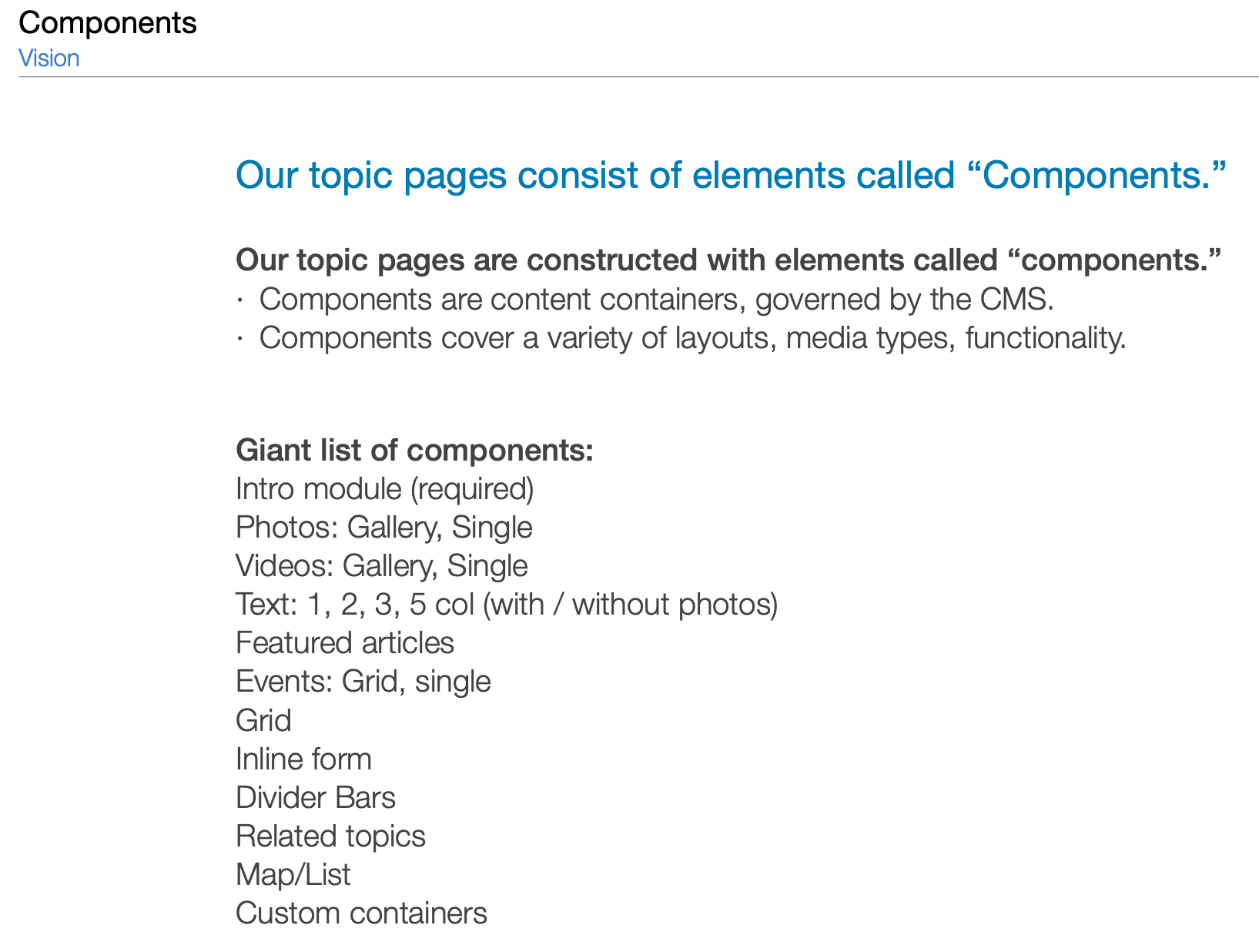
Task: Click the Vision link under Components
Action: [x=49, y=59]
